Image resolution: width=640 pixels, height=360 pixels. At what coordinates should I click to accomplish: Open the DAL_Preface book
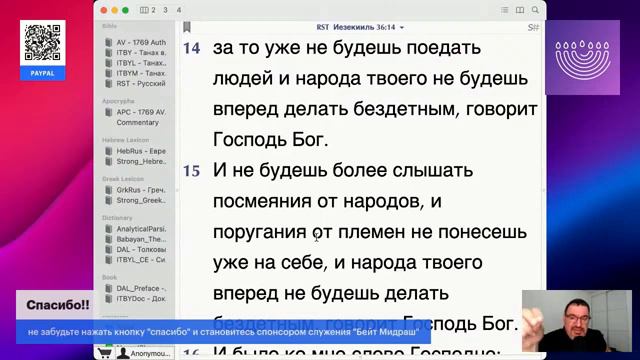coord(141,288)
